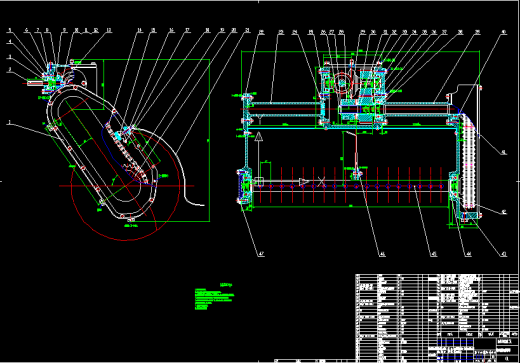
Task: Select part callout number 41
Action: (504, 152)
